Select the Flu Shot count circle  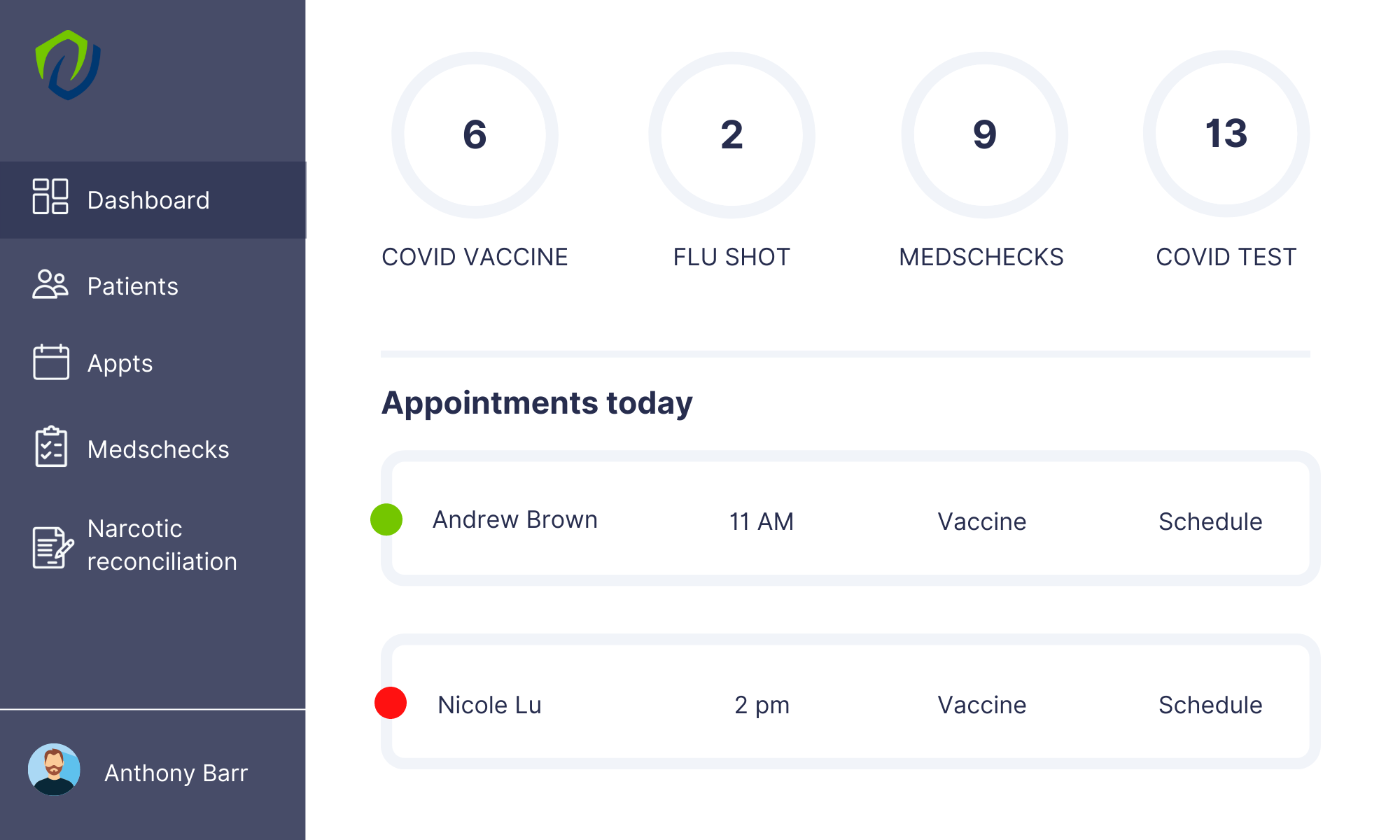point(731,134)
